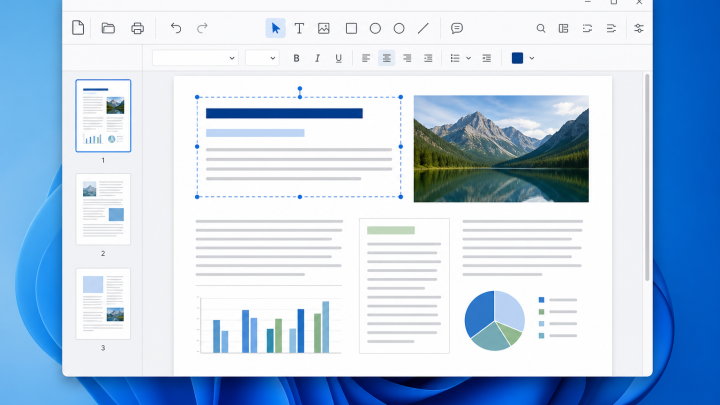The width and height of the screenshot is (720, 405).
Task: Choose the insert image tool
Action: [x=324, y=28]
